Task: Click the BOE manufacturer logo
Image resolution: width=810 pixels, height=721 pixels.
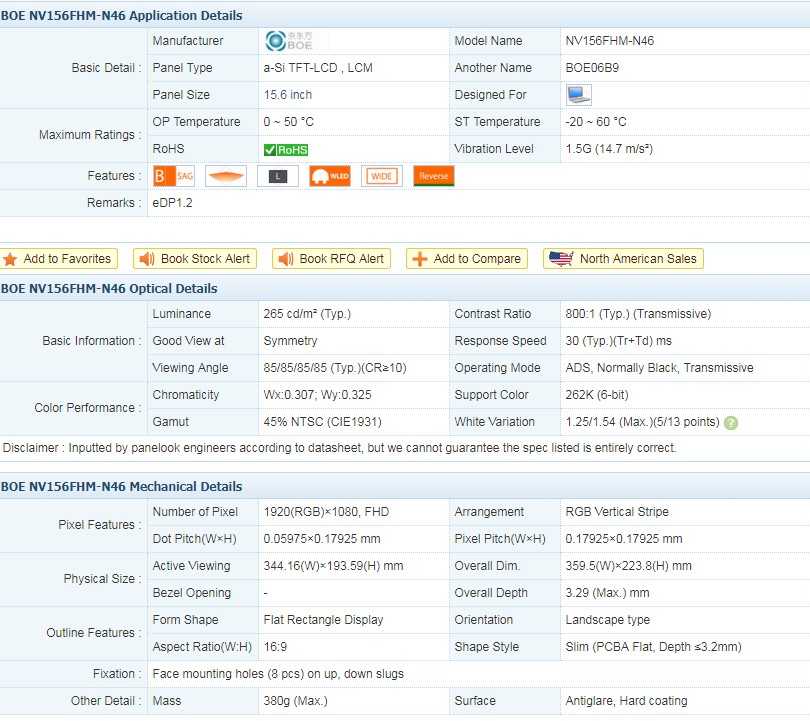Action: (289, 41)
